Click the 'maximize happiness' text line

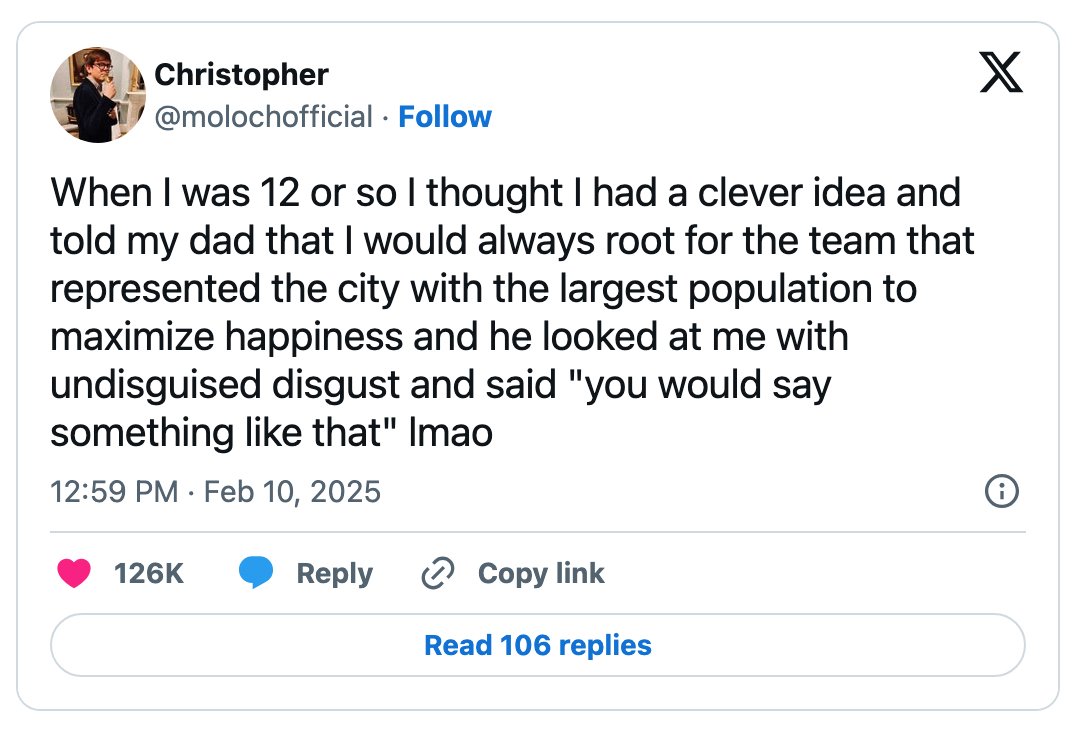click(226, 337)
